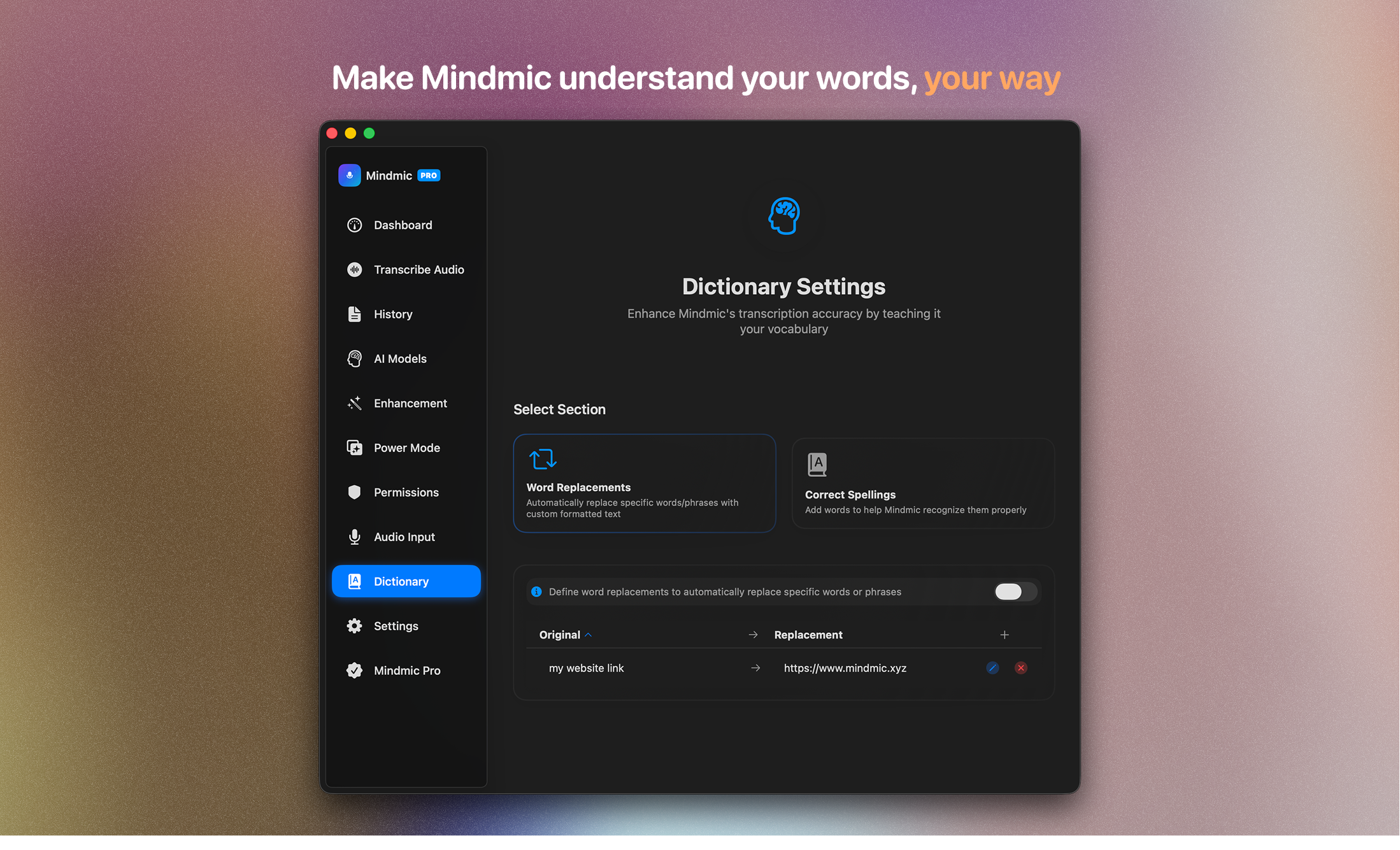Collapse the Original column sort chevron
Image resolution: width=1400 pixels, height=850 pixels.
click(589, 635)
